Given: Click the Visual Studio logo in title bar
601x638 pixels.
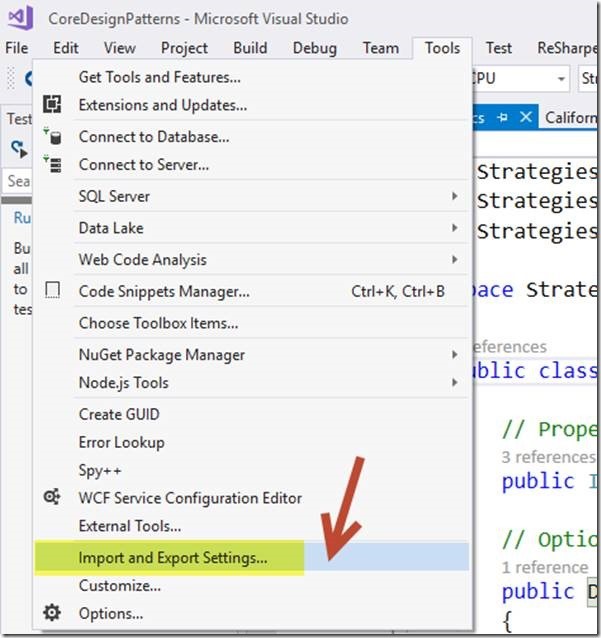Looking at the screenshot, I should (x=21, y=17).
